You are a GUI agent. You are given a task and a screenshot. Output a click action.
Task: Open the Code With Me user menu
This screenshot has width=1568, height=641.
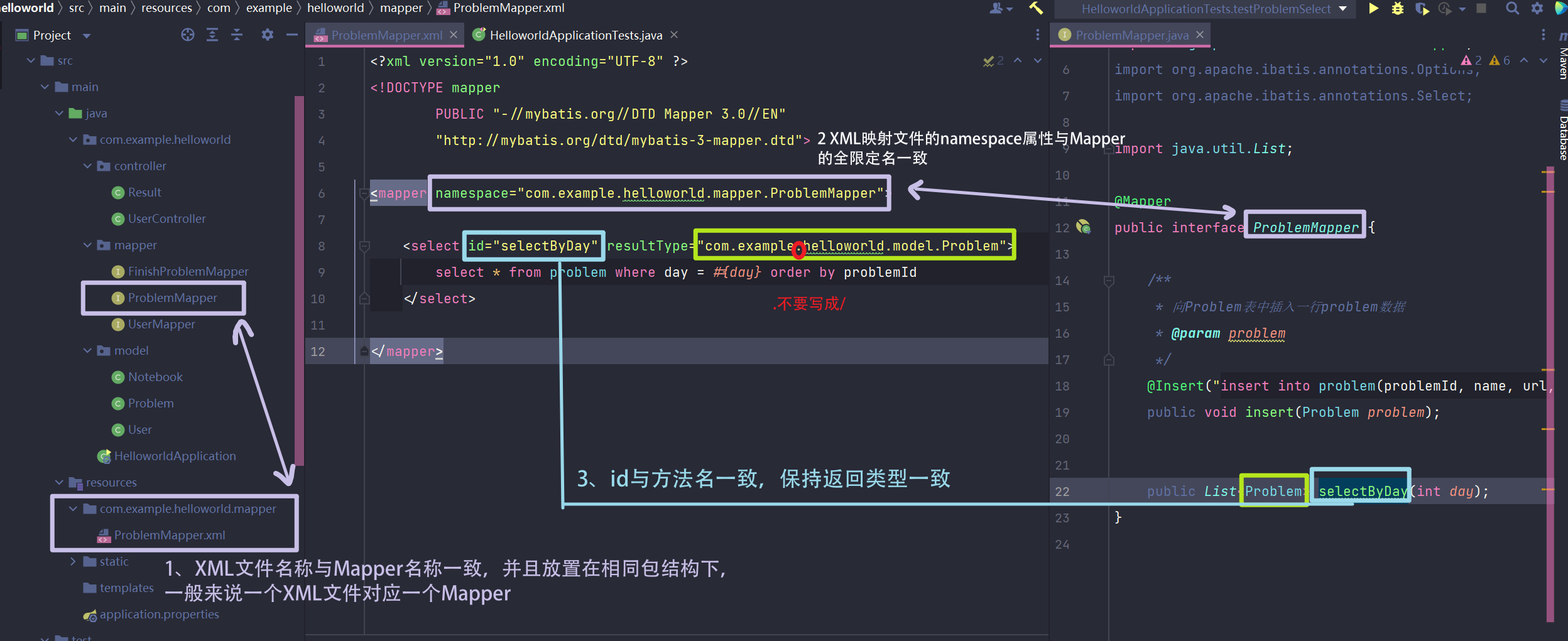(x=1001, y=8)
